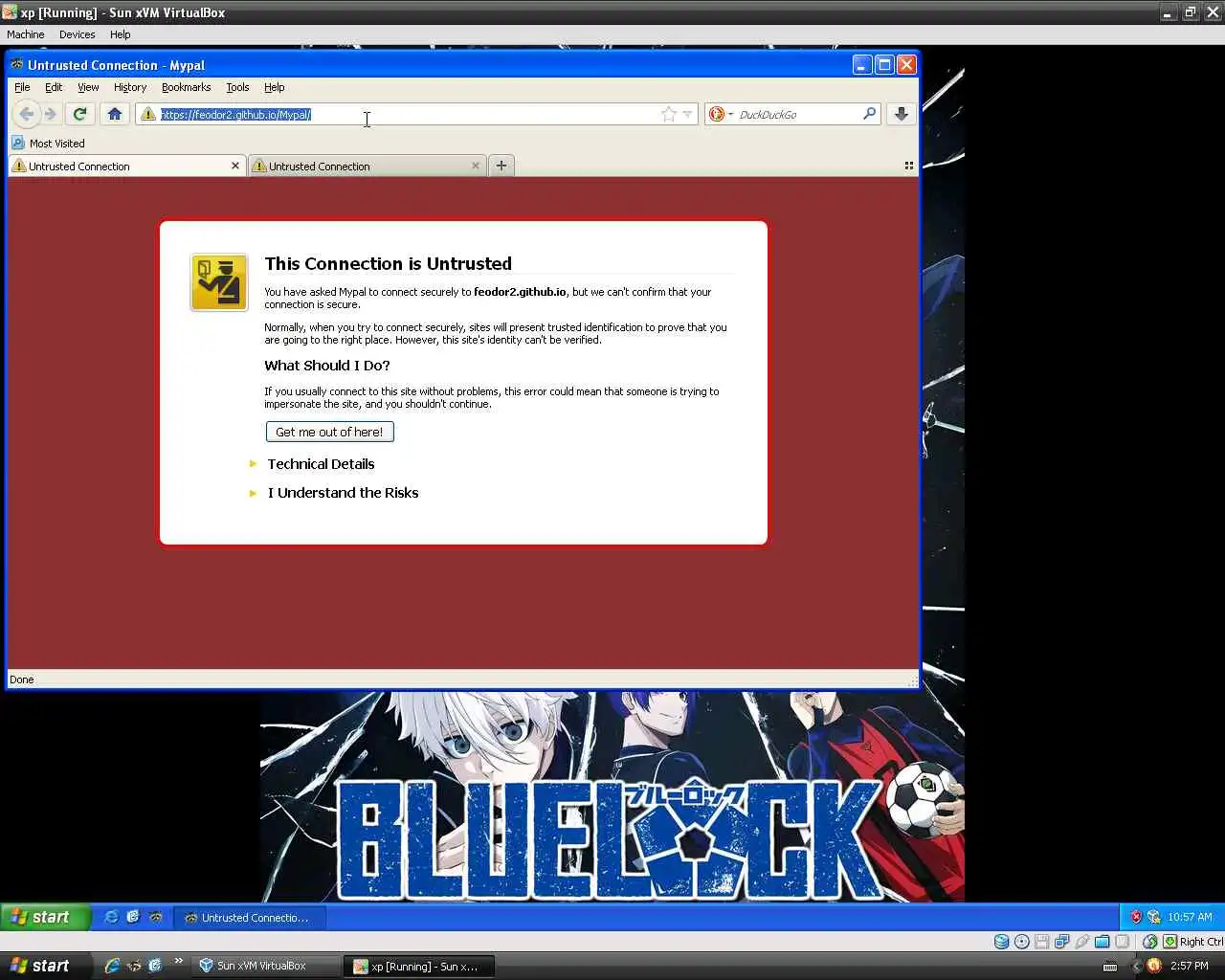Click host taskbar Internet Explorer quick launch

[112, 966]
